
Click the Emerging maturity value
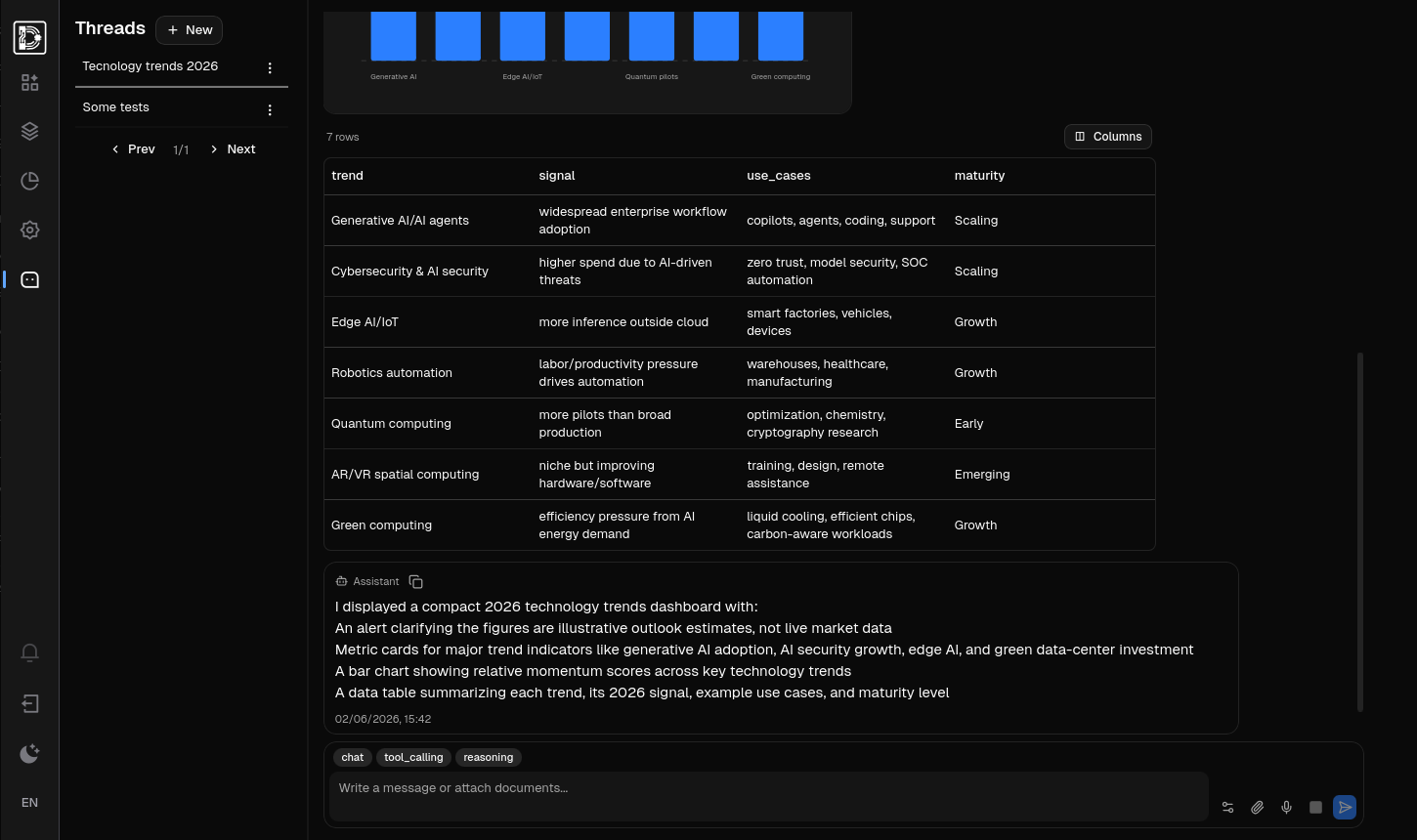click(x=982, y=475)
